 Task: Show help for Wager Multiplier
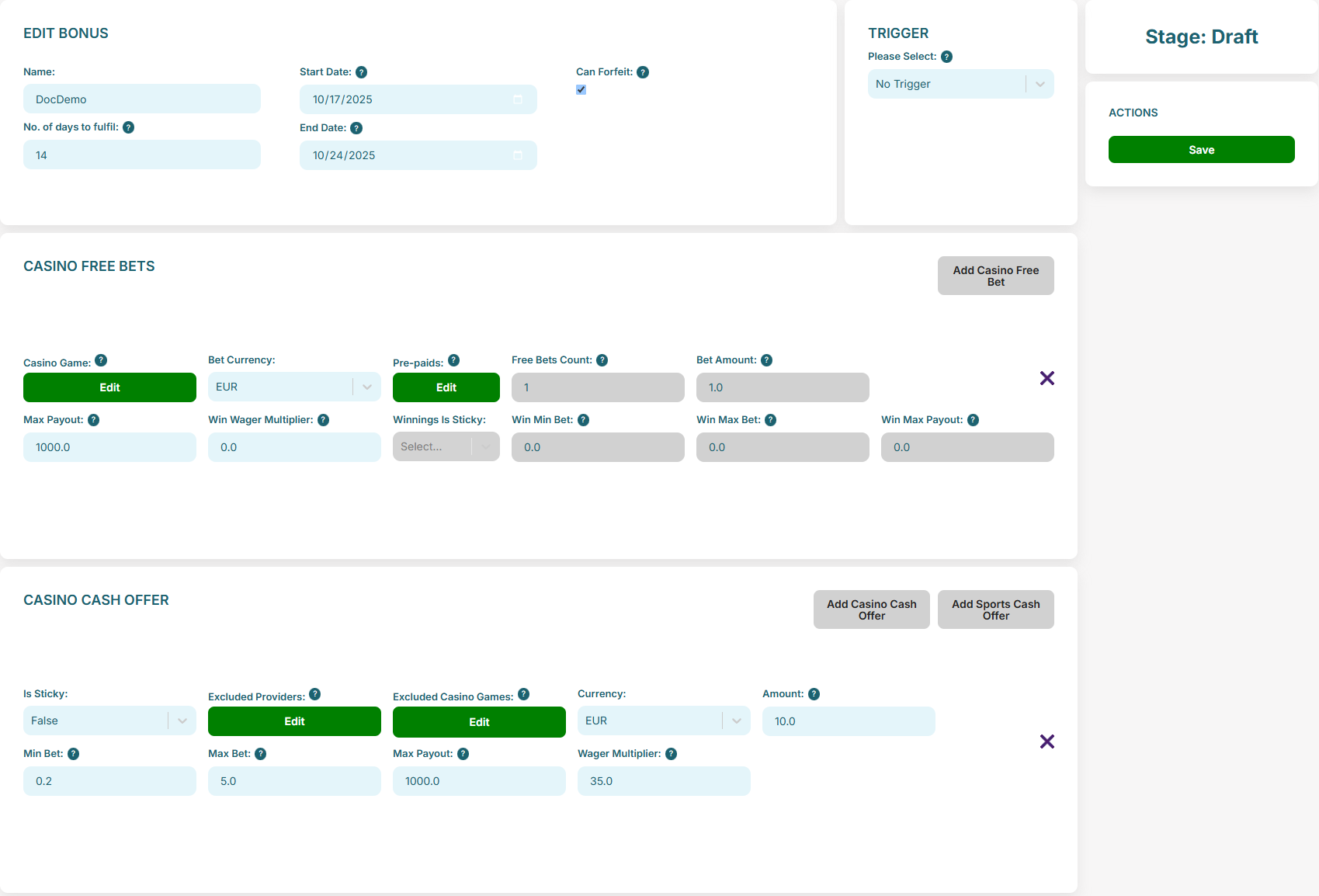click(671, 754)
